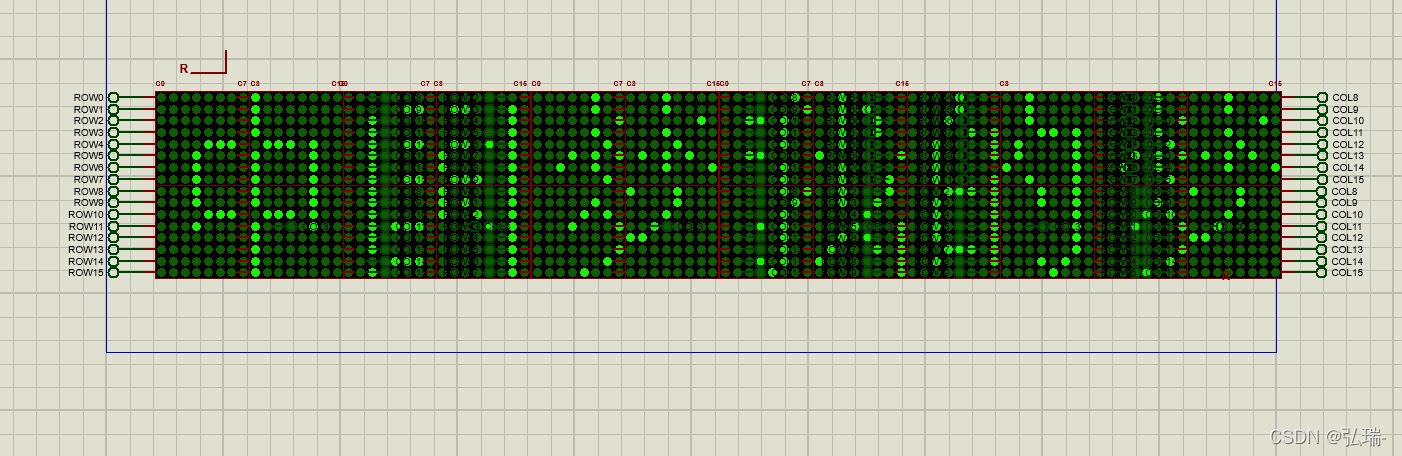
Task: Pick COL10 label in the upper terminal group
Action: coord(1348,121)
